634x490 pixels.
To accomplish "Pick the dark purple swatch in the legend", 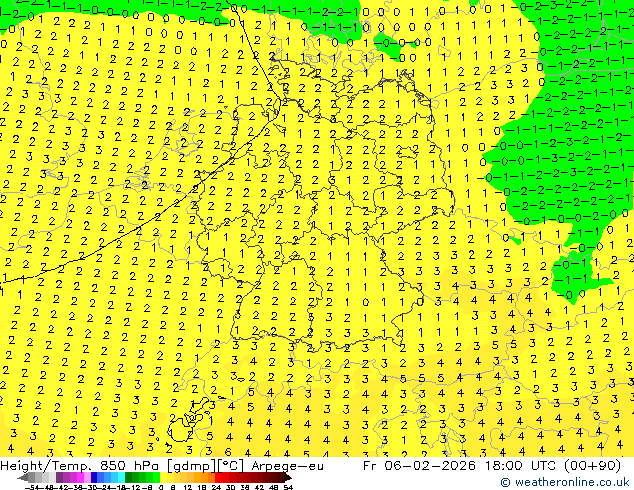I will tap(59, 477).
